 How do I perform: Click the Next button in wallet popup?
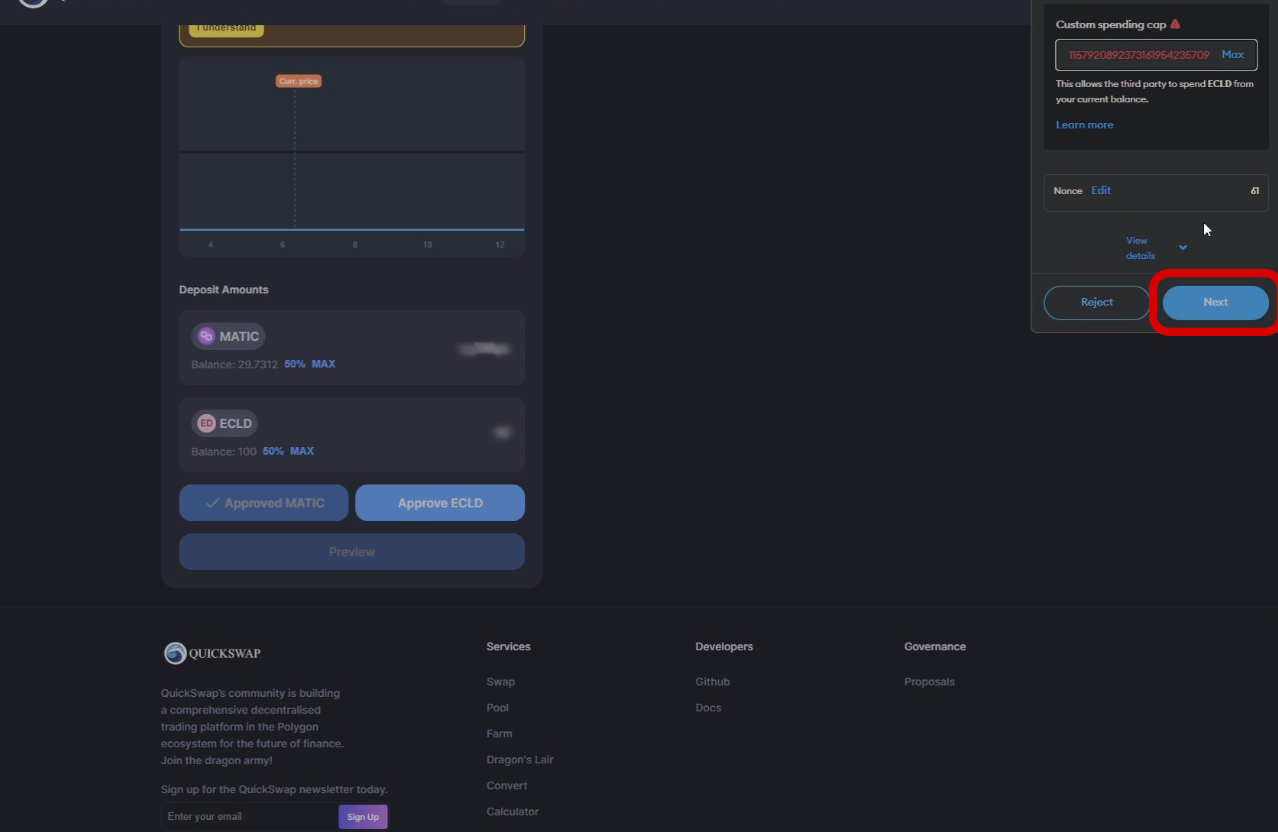[x=1215, y=302]
